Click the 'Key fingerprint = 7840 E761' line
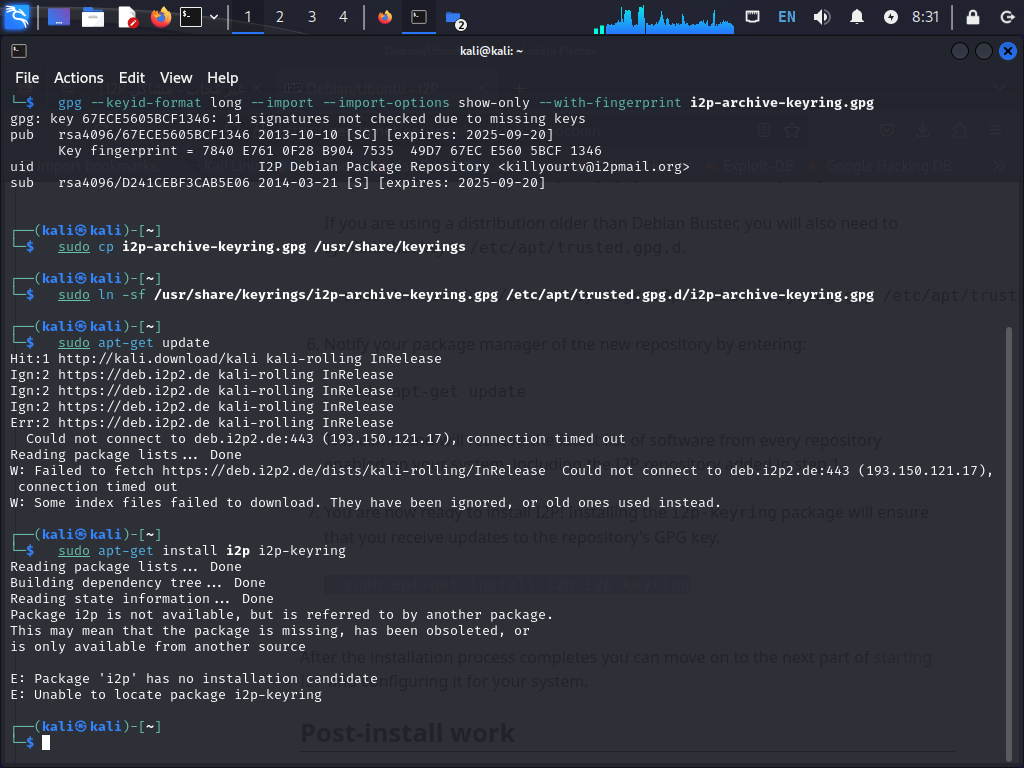1024x768 pixels. point(330,151)
